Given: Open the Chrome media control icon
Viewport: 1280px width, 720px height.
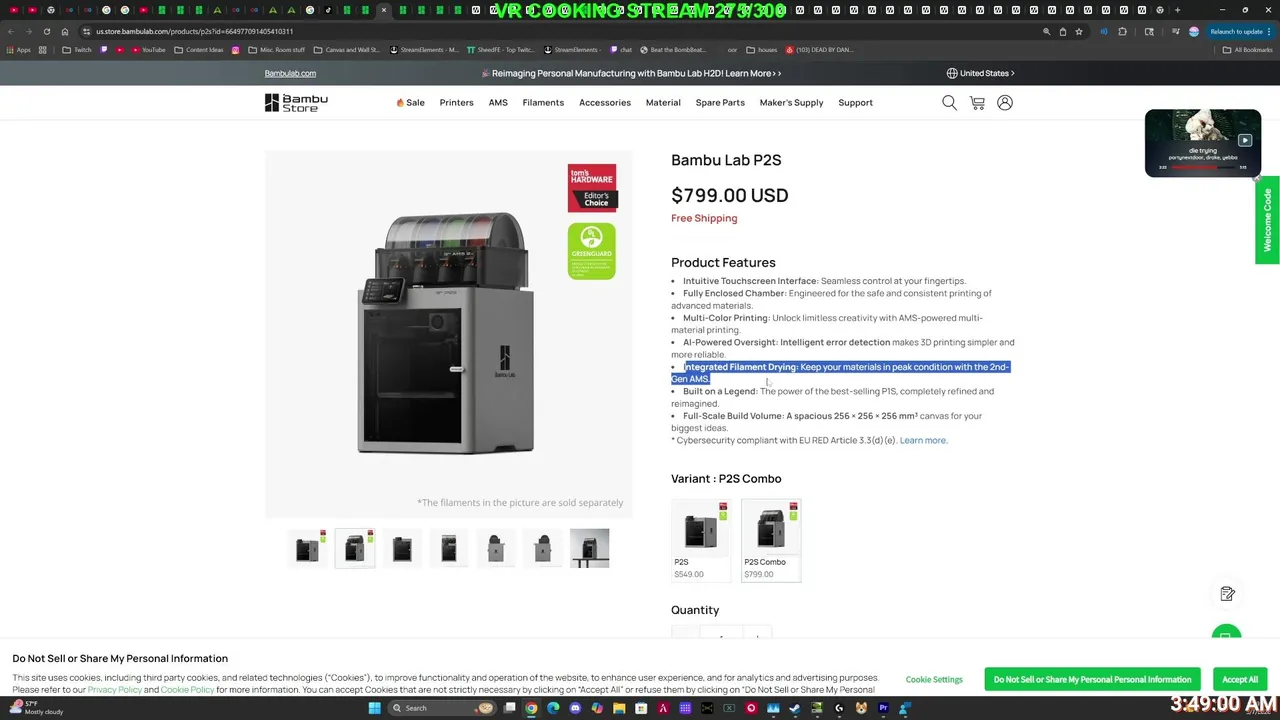Looking at the screenshot, I should [x=1175, y=31].
